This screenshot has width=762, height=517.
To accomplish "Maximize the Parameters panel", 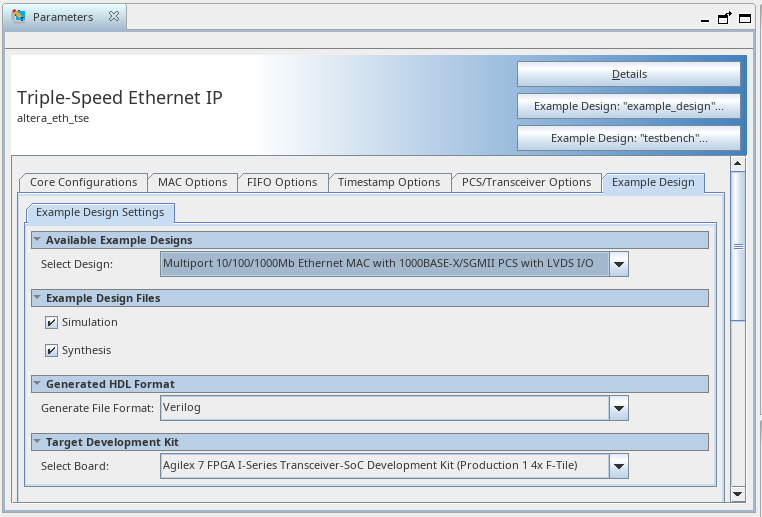I will point(724,17).
